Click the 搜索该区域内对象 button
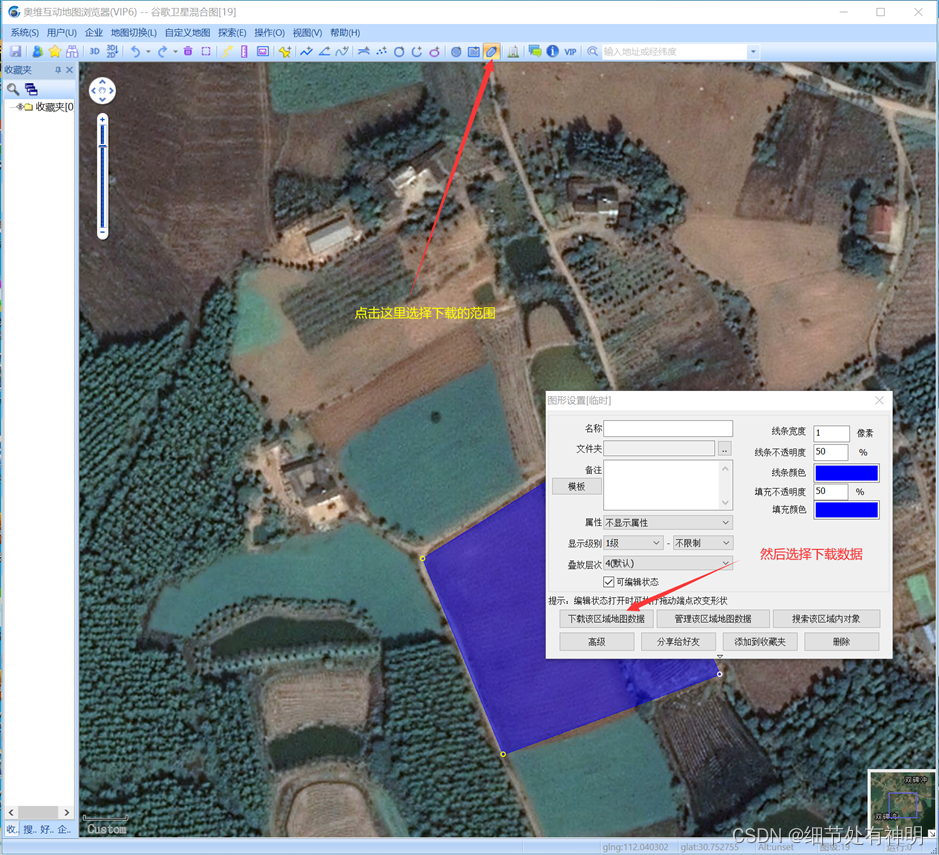Screen dimensions: 939x855 tap(826, 619)
